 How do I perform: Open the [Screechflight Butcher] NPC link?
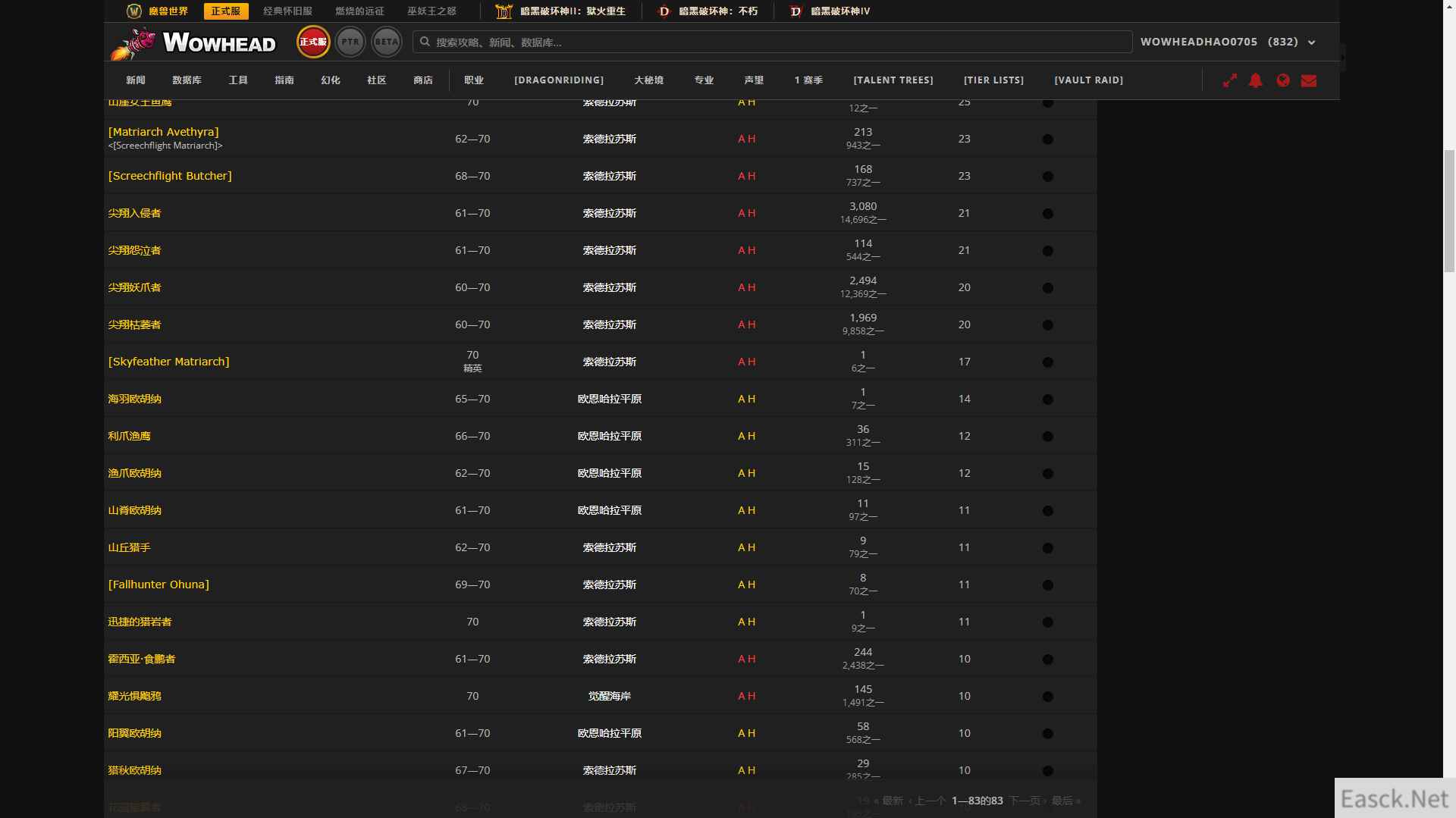170,176
